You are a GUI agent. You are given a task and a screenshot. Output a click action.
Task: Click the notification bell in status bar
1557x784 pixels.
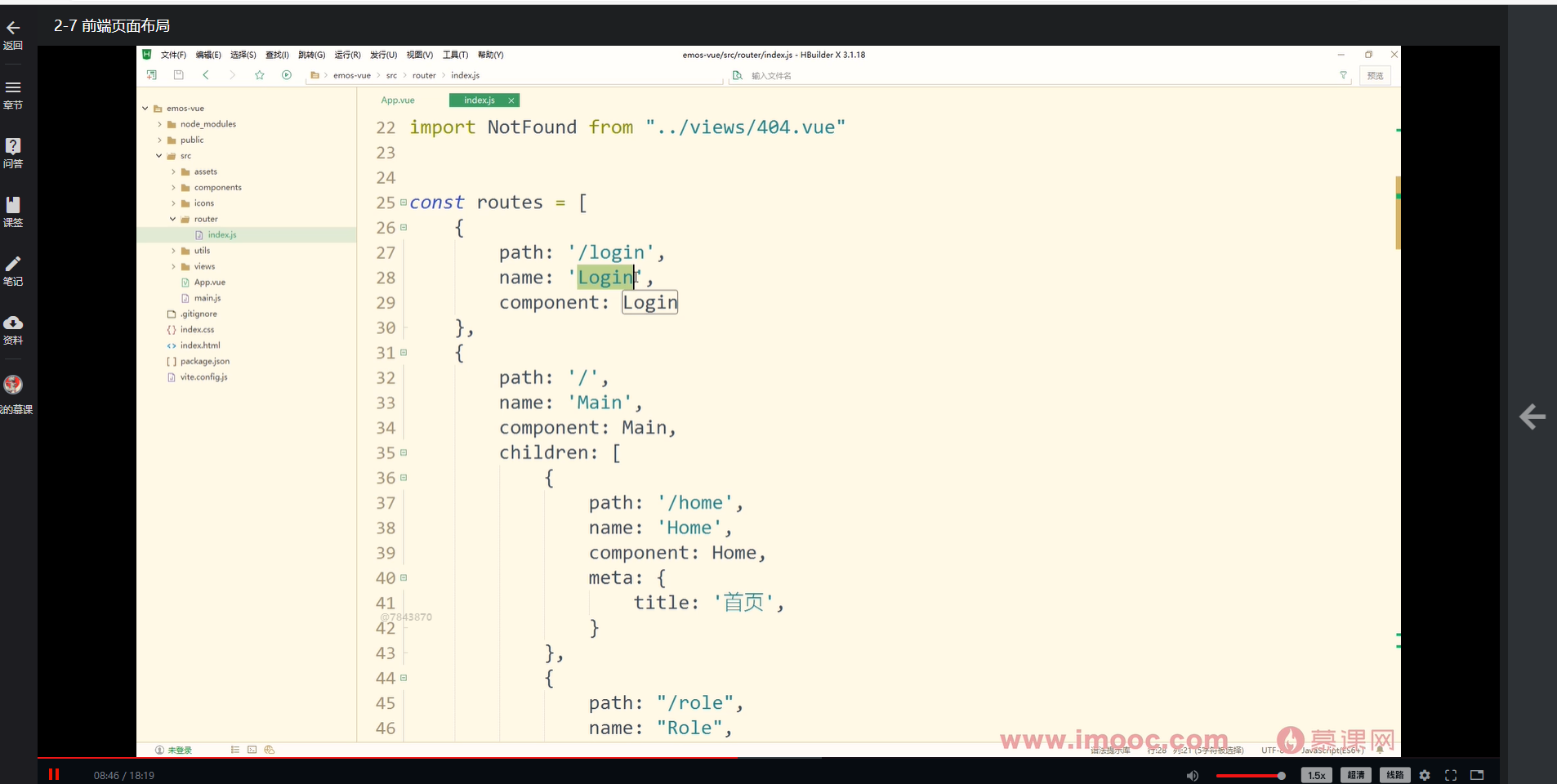click(1380, 750)
